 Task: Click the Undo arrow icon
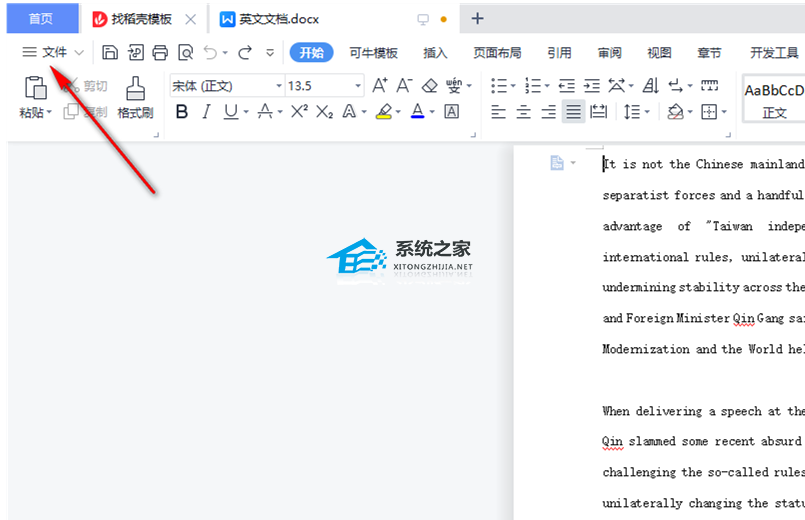click(210, 52)
